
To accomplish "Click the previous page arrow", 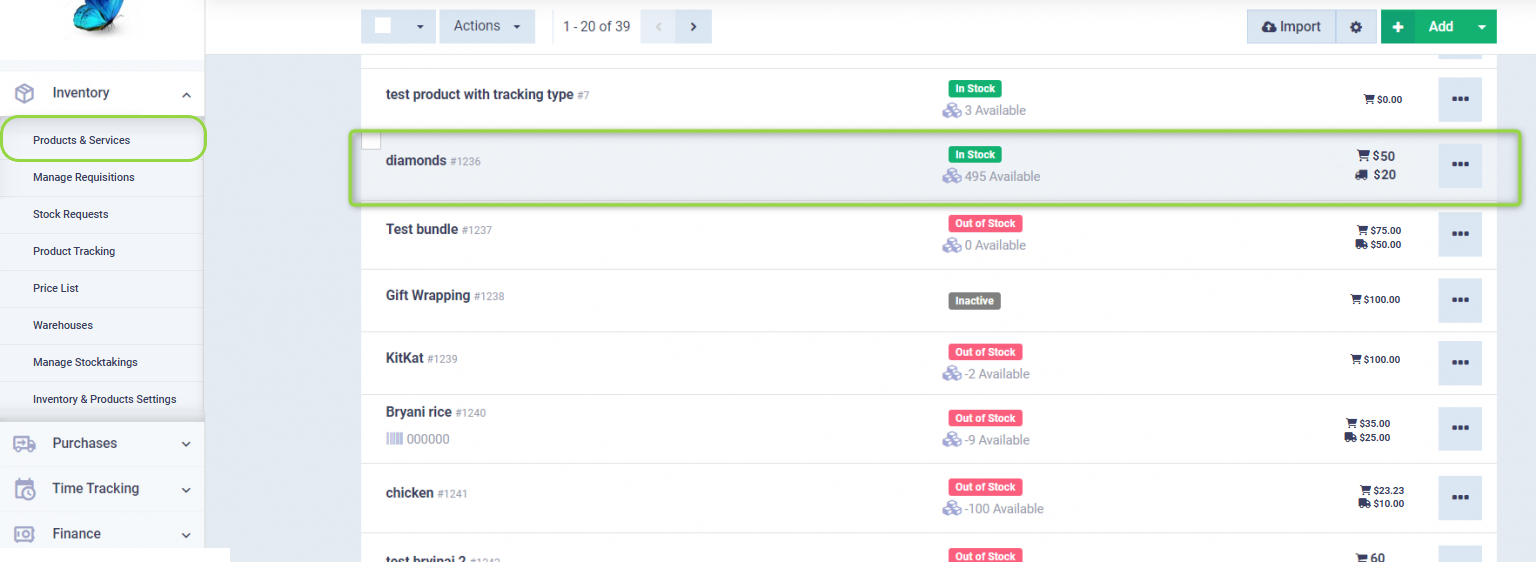I will pos(658,27).
